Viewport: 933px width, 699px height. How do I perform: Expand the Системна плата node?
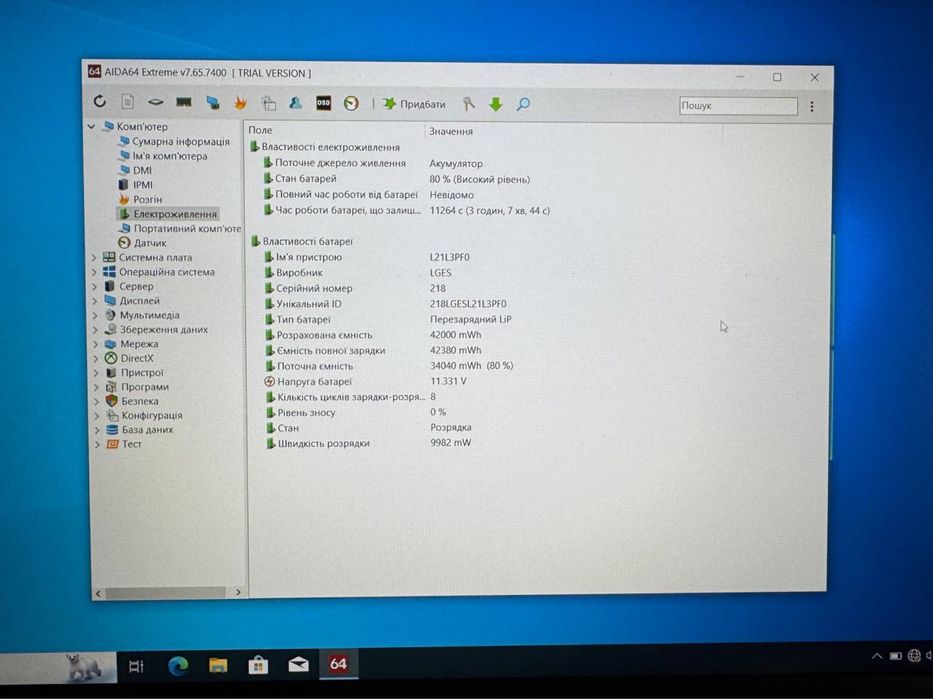(x=94, y=258)
